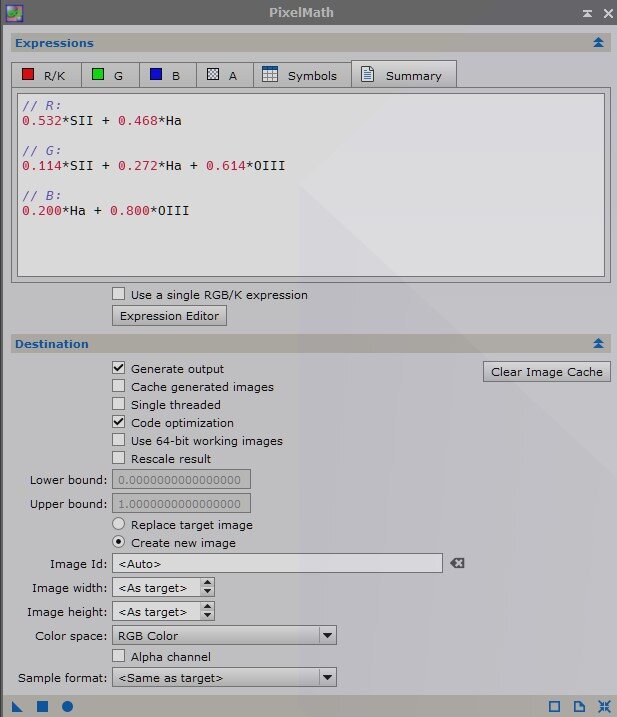Enable Use 64-bit working images

pos(118,440)
